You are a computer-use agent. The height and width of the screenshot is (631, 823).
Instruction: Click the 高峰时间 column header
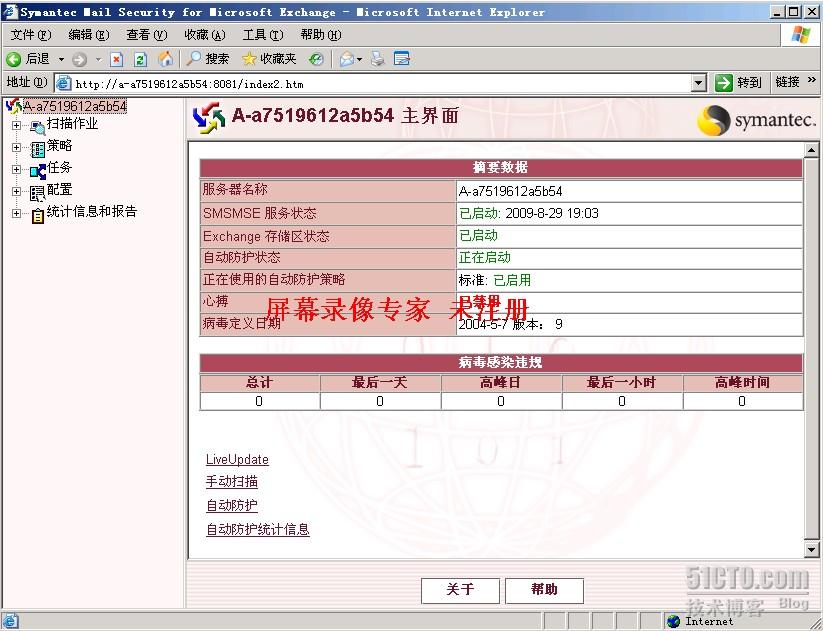point(742,383)
